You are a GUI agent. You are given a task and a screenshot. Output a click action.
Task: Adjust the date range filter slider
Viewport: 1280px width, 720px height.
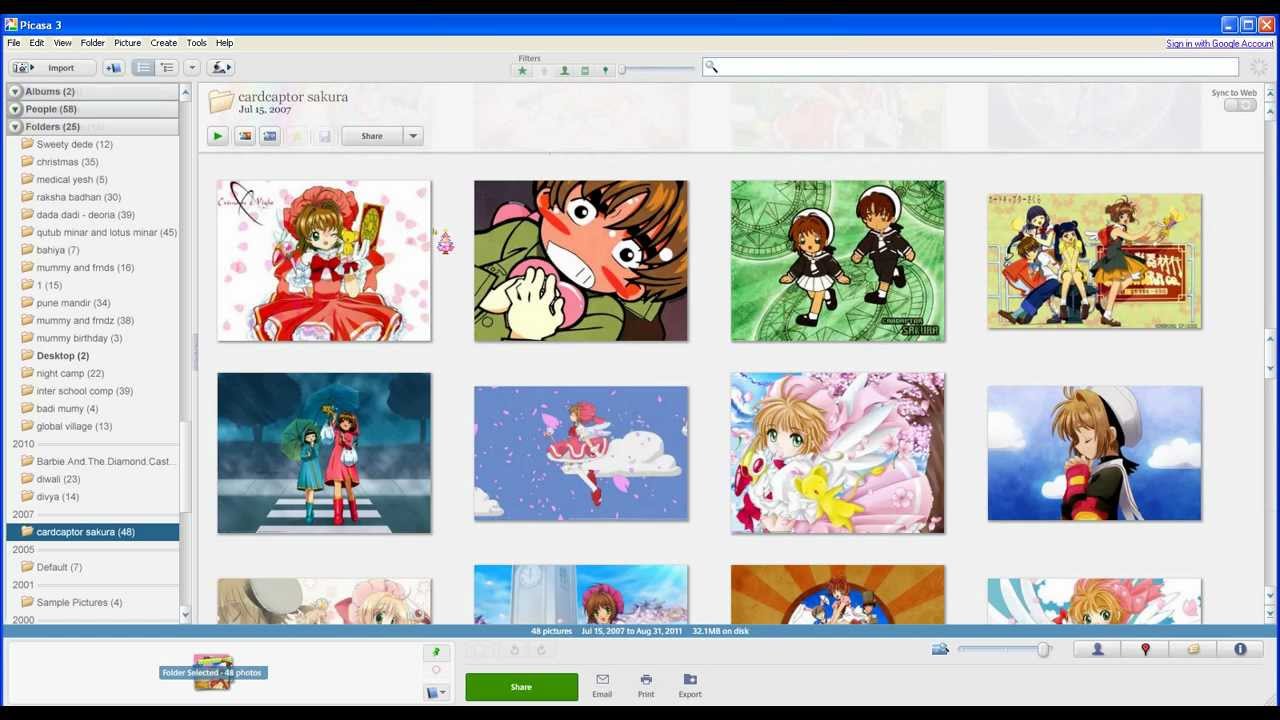click(x=657, y=69)
